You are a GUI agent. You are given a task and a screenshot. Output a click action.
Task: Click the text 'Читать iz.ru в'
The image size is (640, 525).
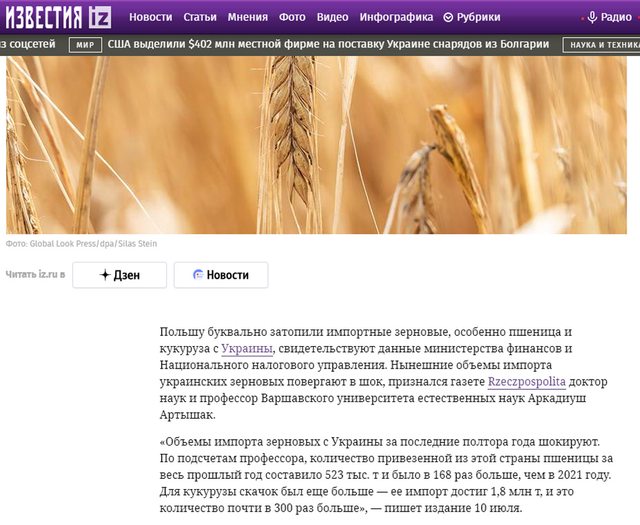(35, 274)
